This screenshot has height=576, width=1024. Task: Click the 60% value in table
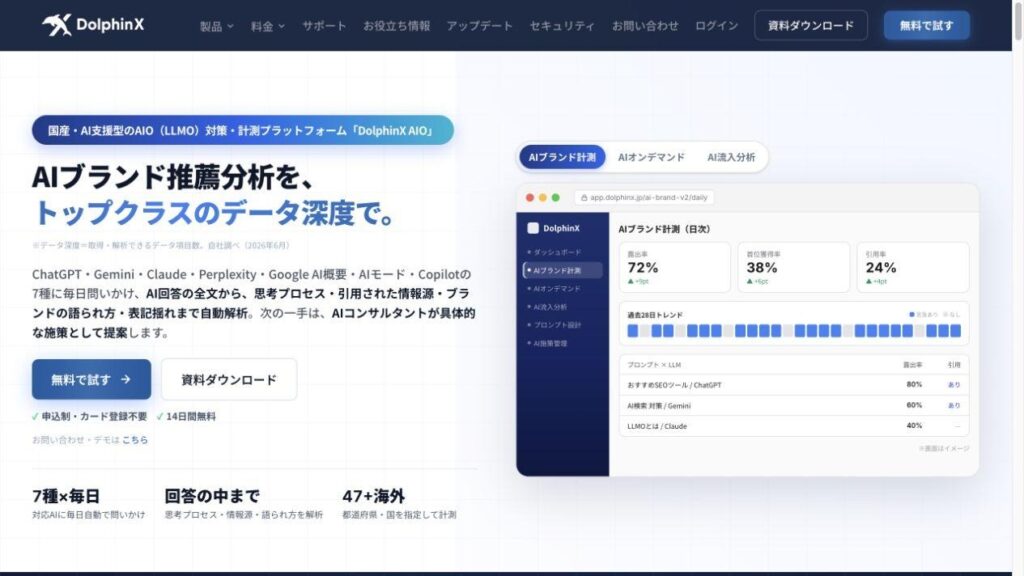[914, 405]
